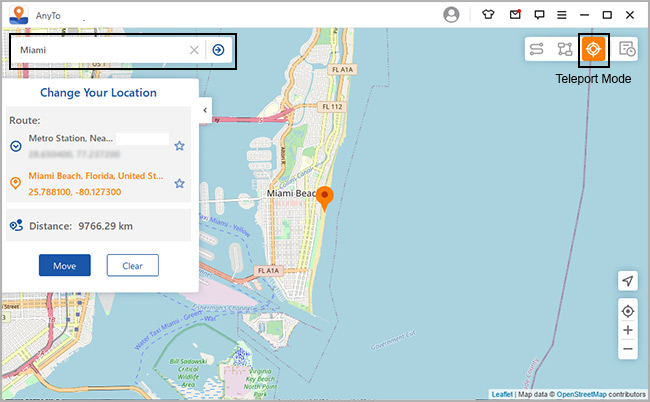Screen dimensions: 650x402
Task: Zoom out on the map
Action: click(627, 349)
